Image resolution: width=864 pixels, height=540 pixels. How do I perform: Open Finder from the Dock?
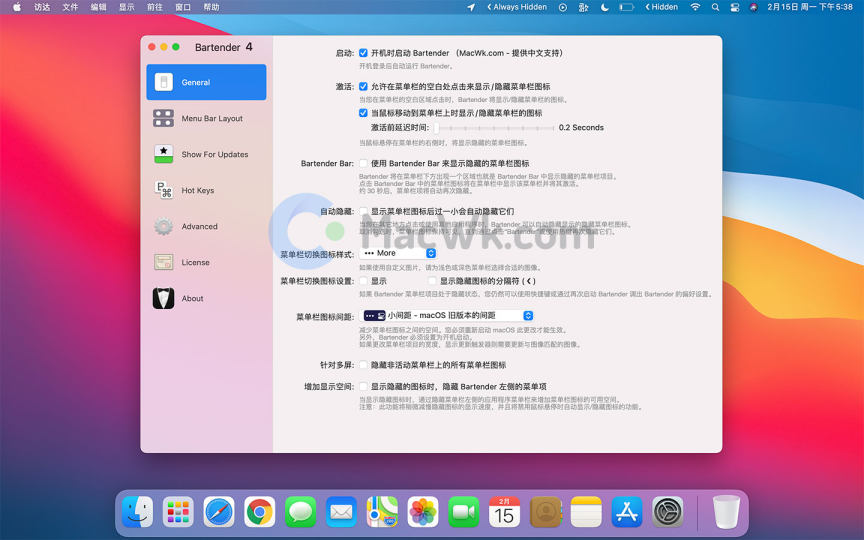click(x=138, y=512)
